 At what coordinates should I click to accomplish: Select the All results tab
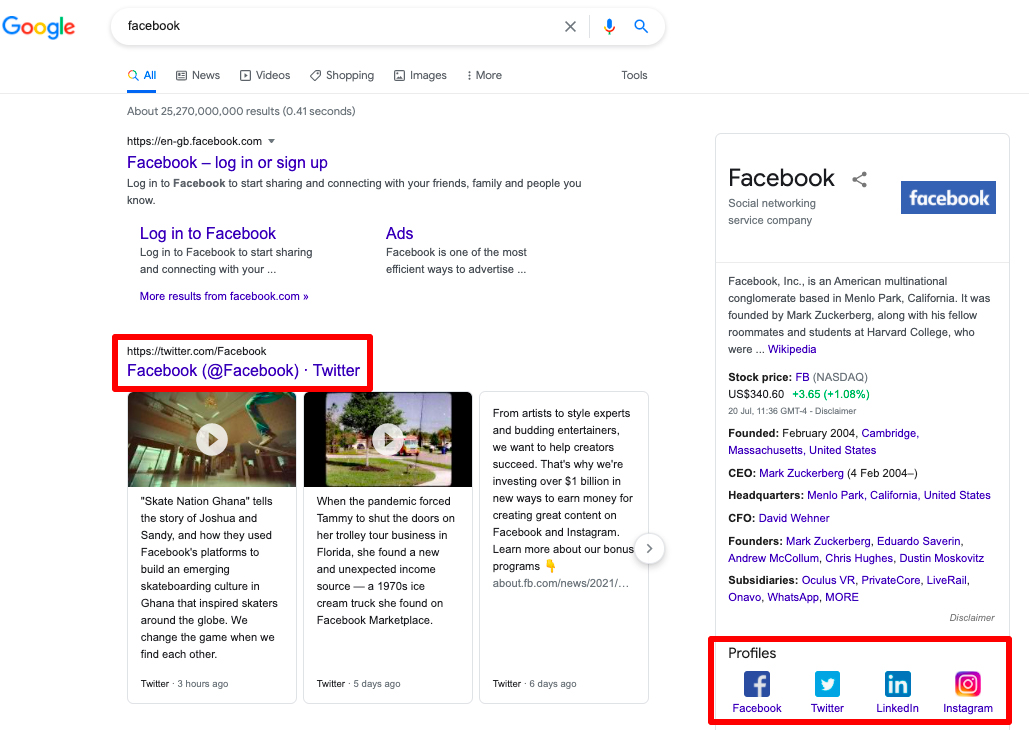[x=142, y=75]
